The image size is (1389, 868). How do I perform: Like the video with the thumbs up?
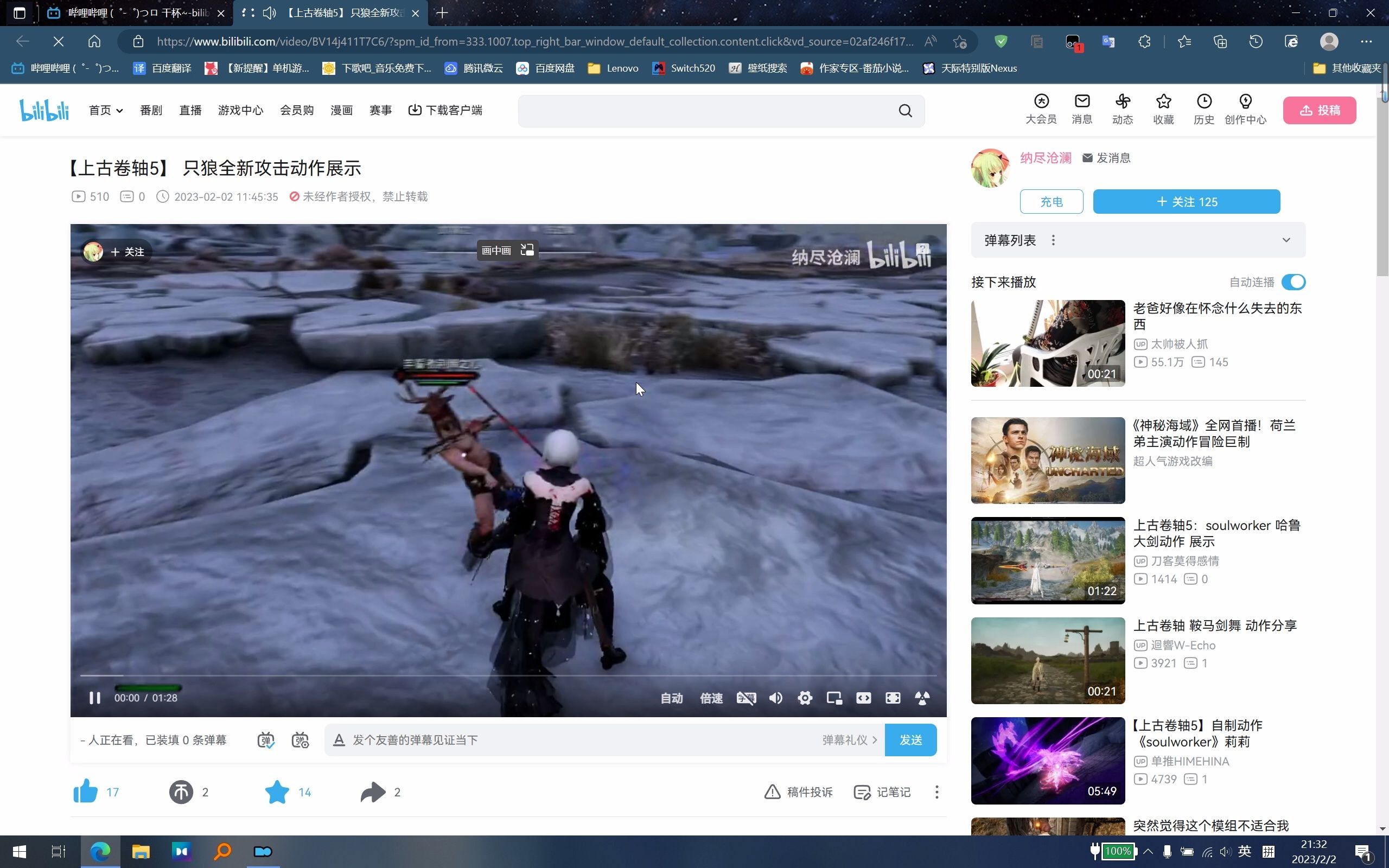[x=86, y=792]
